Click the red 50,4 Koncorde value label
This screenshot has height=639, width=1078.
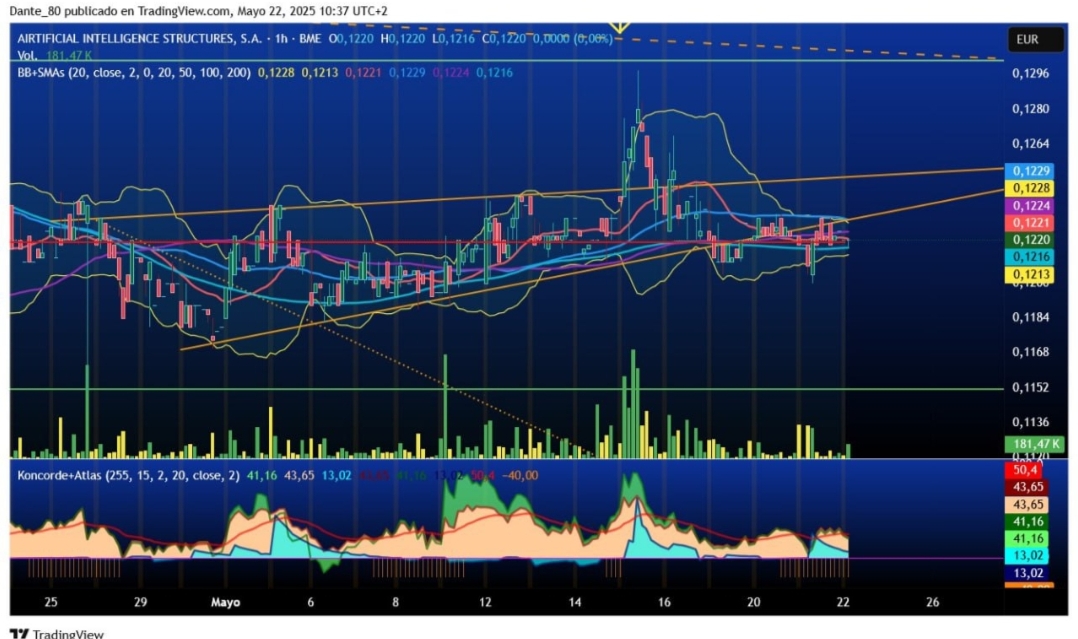pos(1025,470)
